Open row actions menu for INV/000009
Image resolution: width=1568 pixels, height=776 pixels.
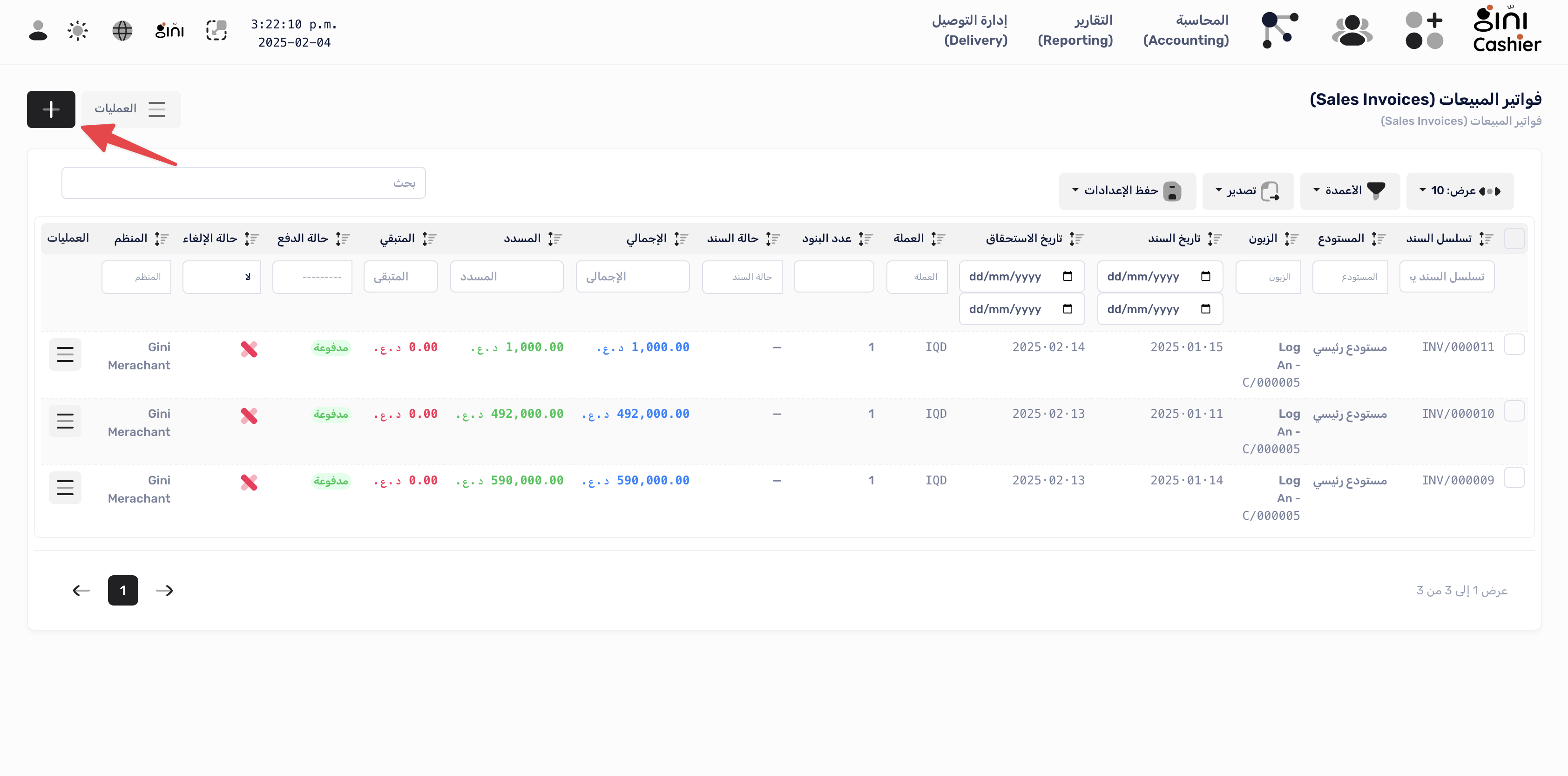65,488
